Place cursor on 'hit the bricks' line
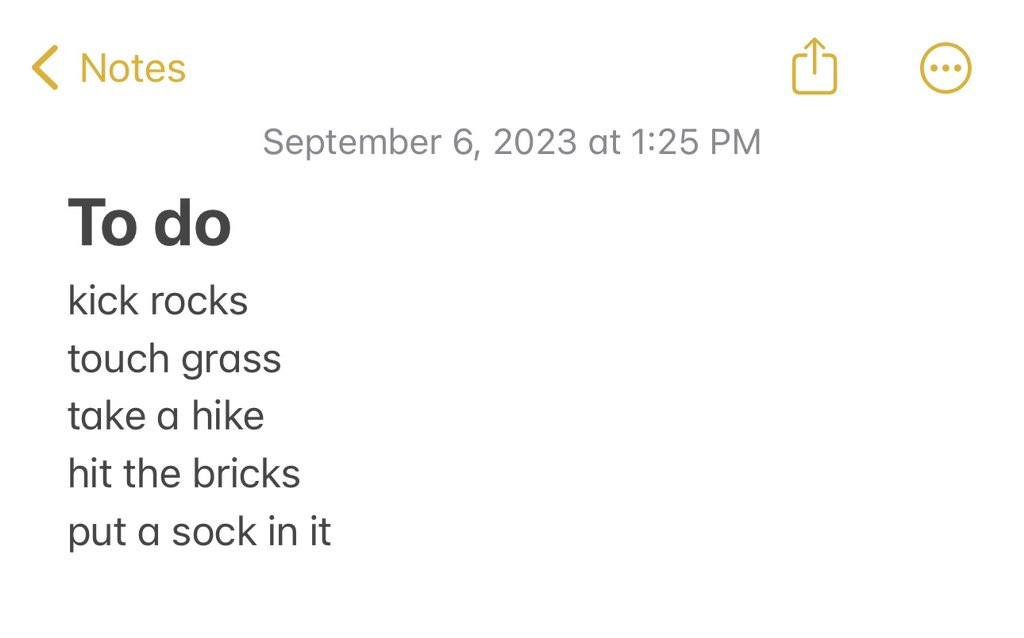 (184, 473)
